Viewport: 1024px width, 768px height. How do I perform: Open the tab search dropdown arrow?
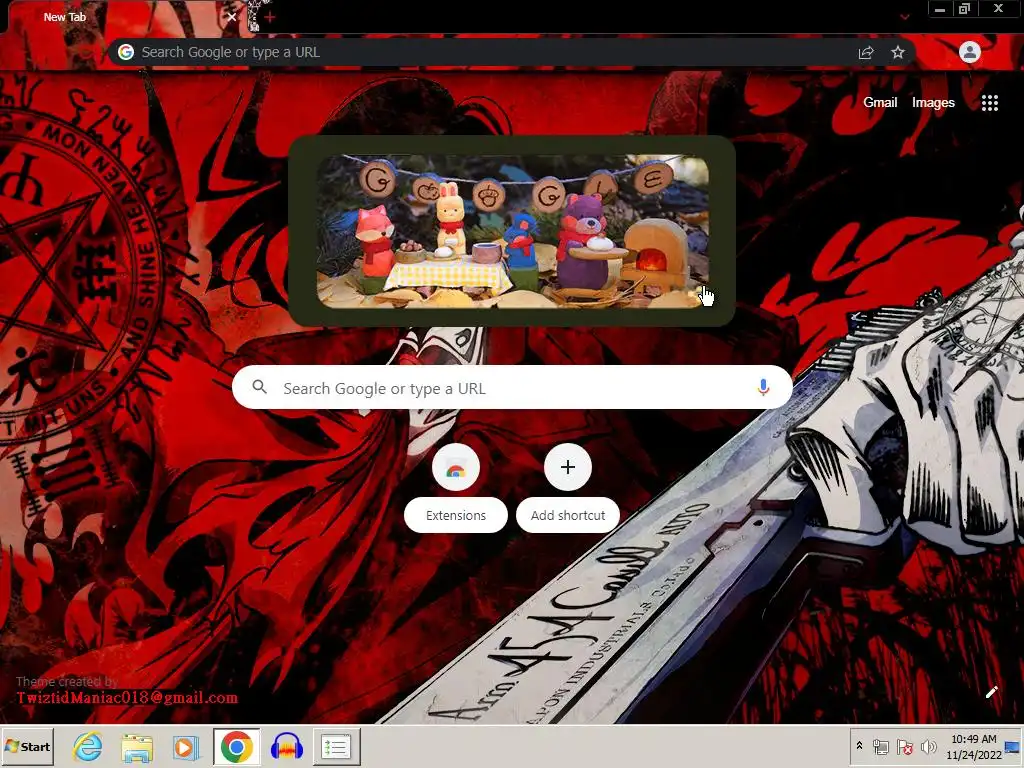pyautogui.click(x=904, y=17)
